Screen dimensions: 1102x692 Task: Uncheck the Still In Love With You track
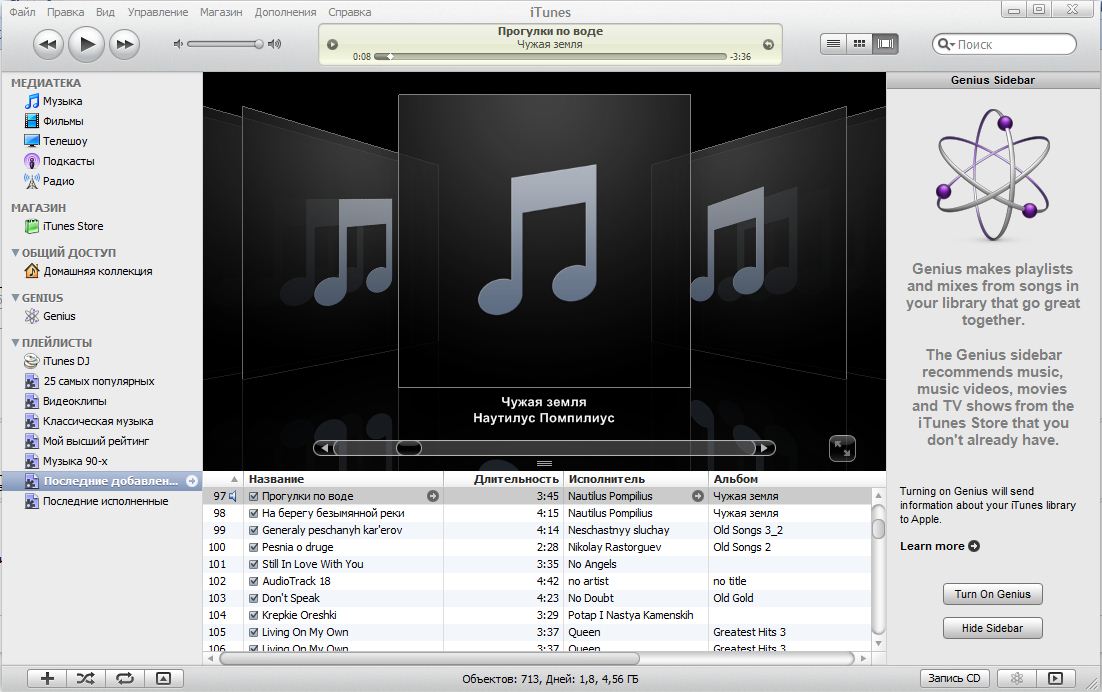coord(253,564)
